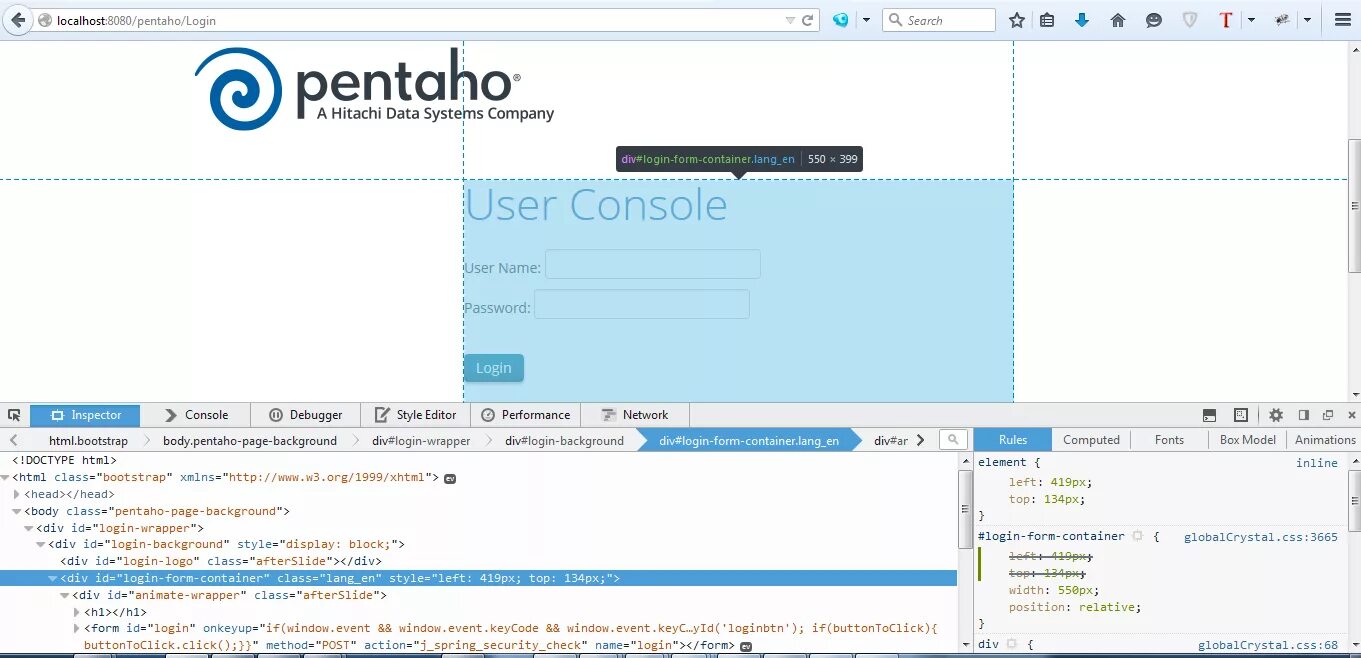Viewport: 1361px width, 658px height.
Task: Expand the h1 node
Action: (77, 612)
